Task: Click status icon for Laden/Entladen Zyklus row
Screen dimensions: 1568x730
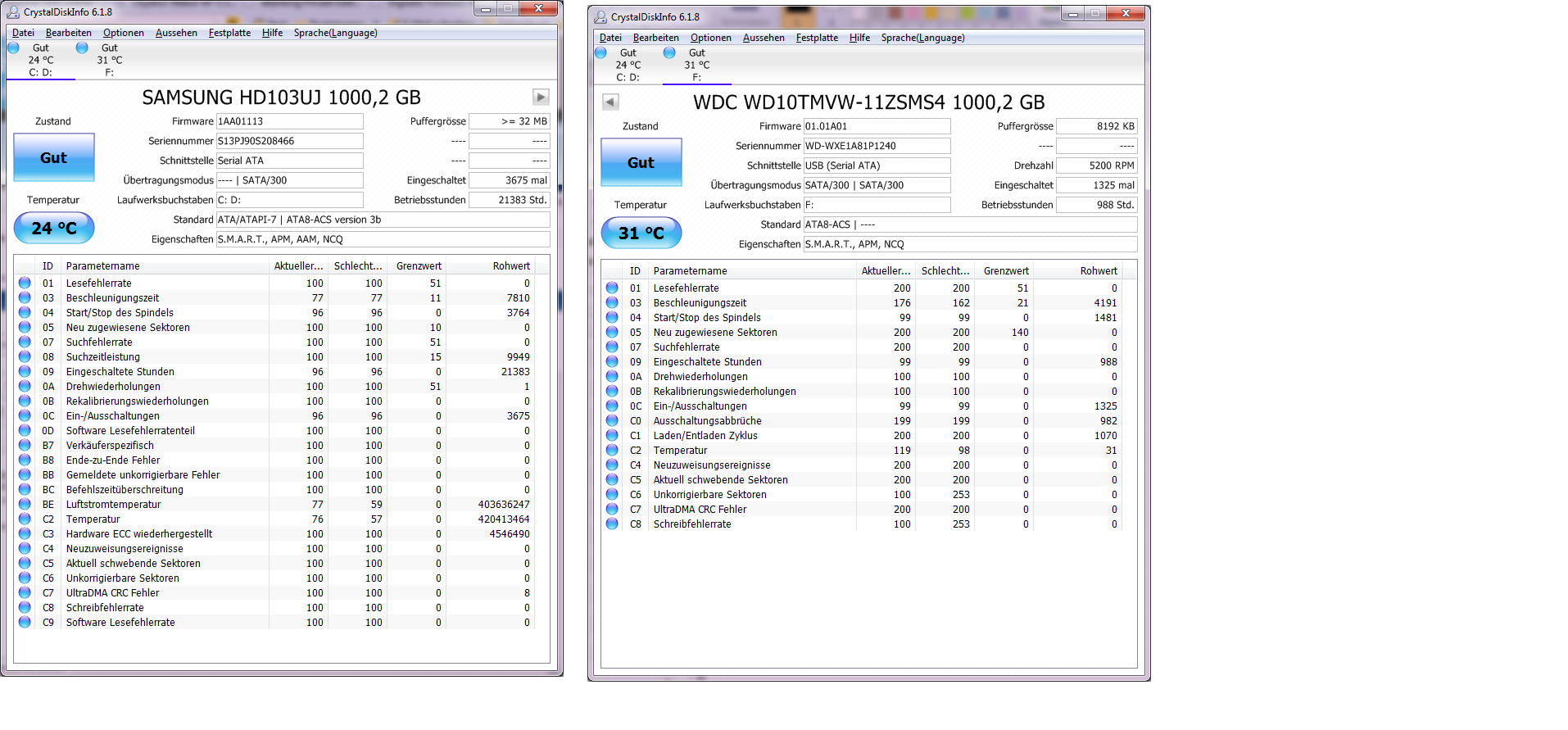Action: coord(612,435)
